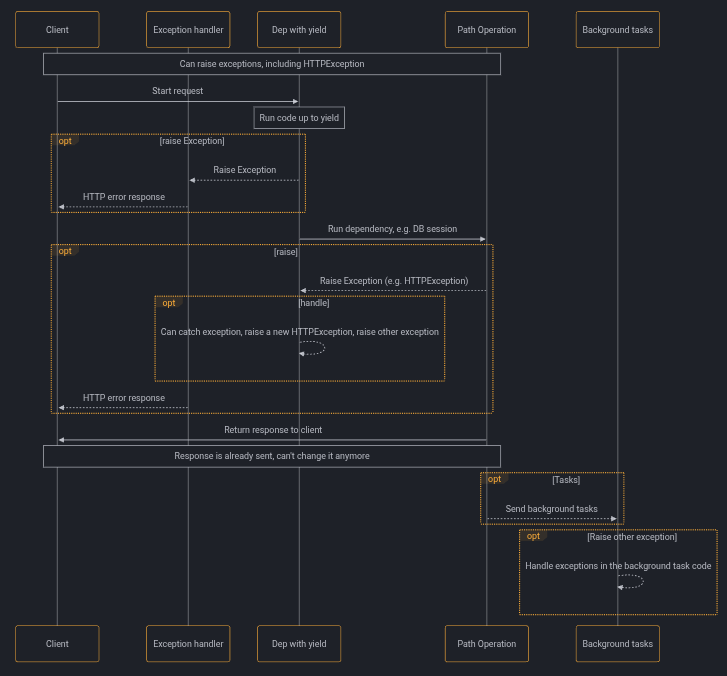Click the top Dep with yield box
Screen dimensions: 727x676
tap(299, 30)
